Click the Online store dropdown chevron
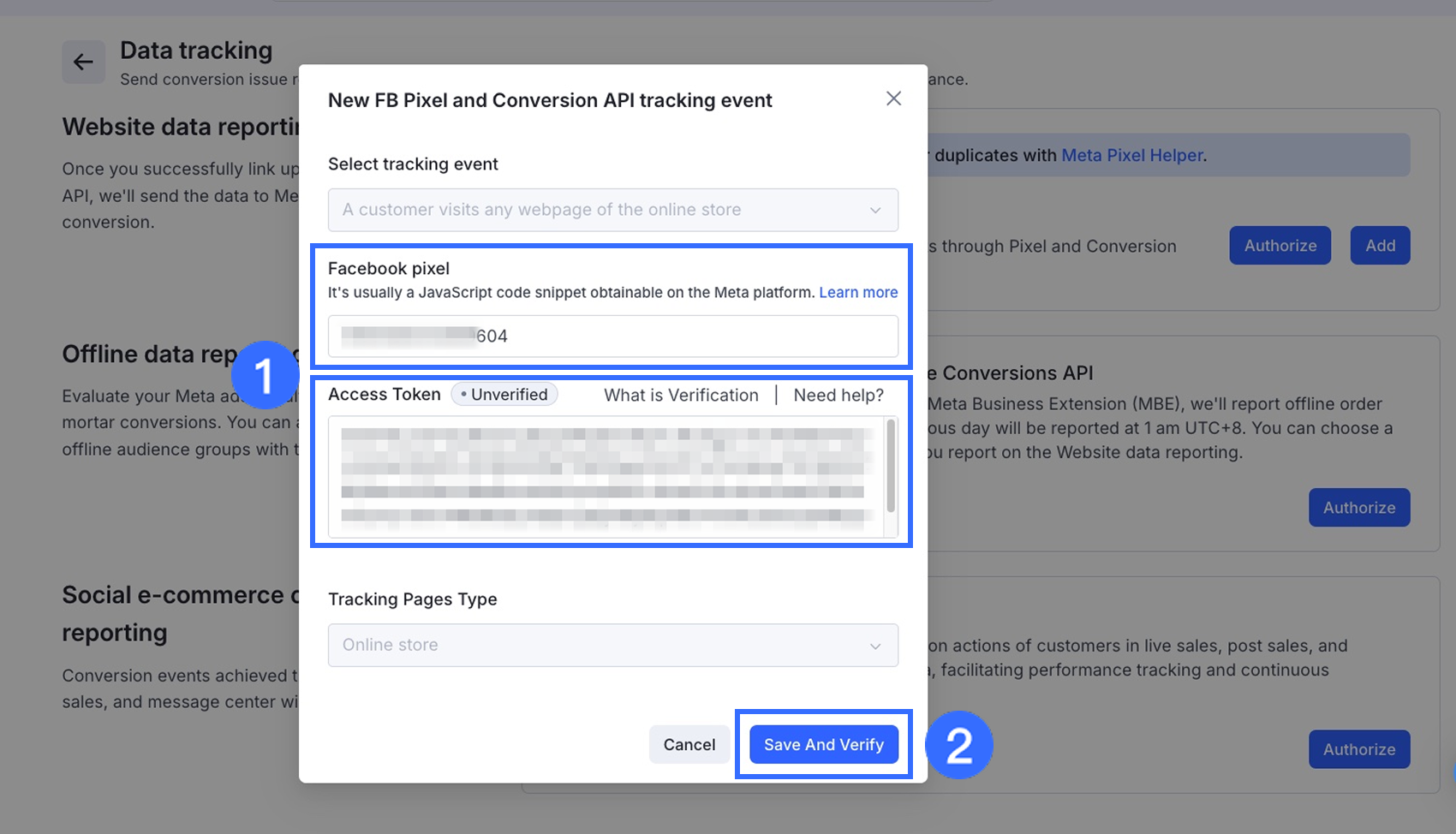This screenshot has height=834, width=1456. point(875,646)
